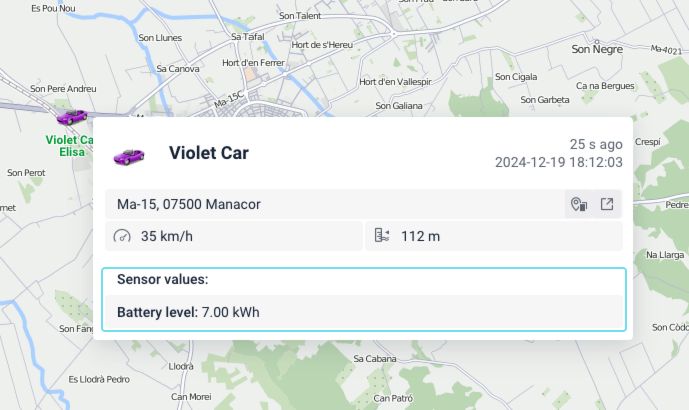689x410 pixels.
Task: Click the Can Patró place label
Action: click(x=393, y=397)
